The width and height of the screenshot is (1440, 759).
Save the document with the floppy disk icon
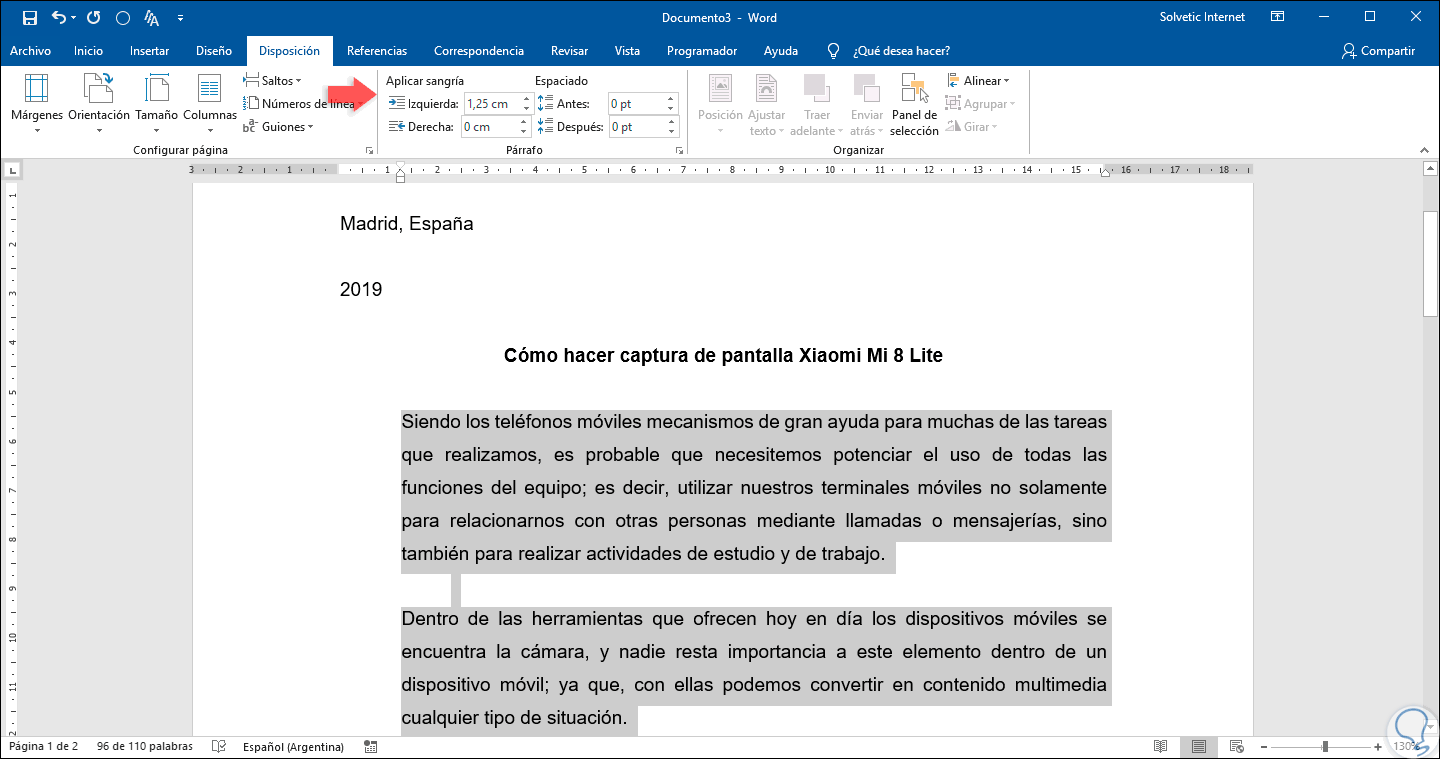click(x=29, y=18)
